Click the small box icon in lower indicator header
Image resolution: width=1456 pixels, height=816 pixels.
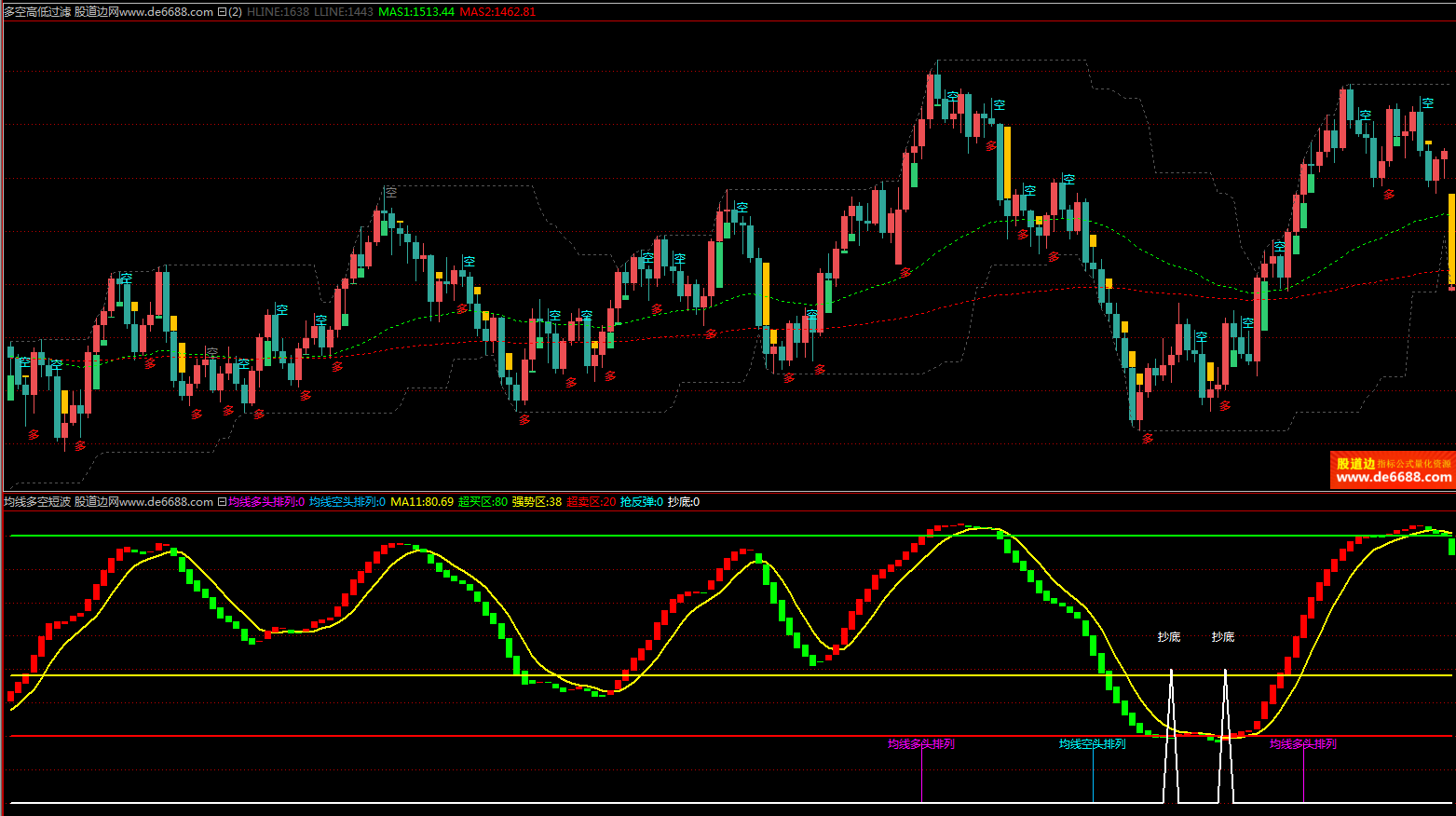(x=222, y=502)
